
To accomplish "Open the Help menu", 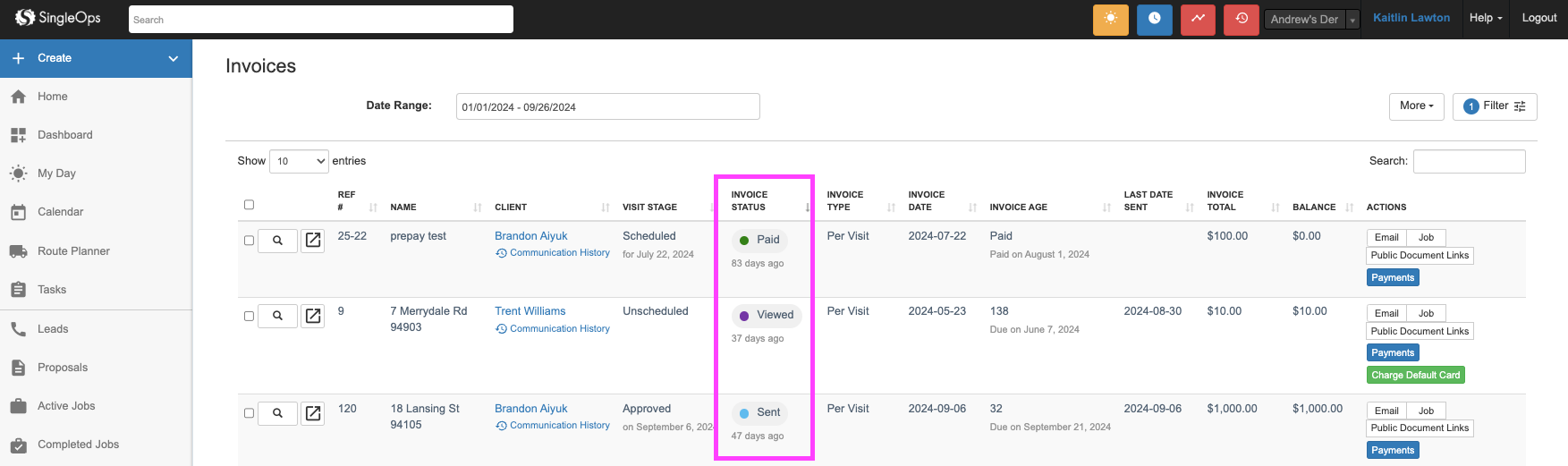I will click(1485, 18).
